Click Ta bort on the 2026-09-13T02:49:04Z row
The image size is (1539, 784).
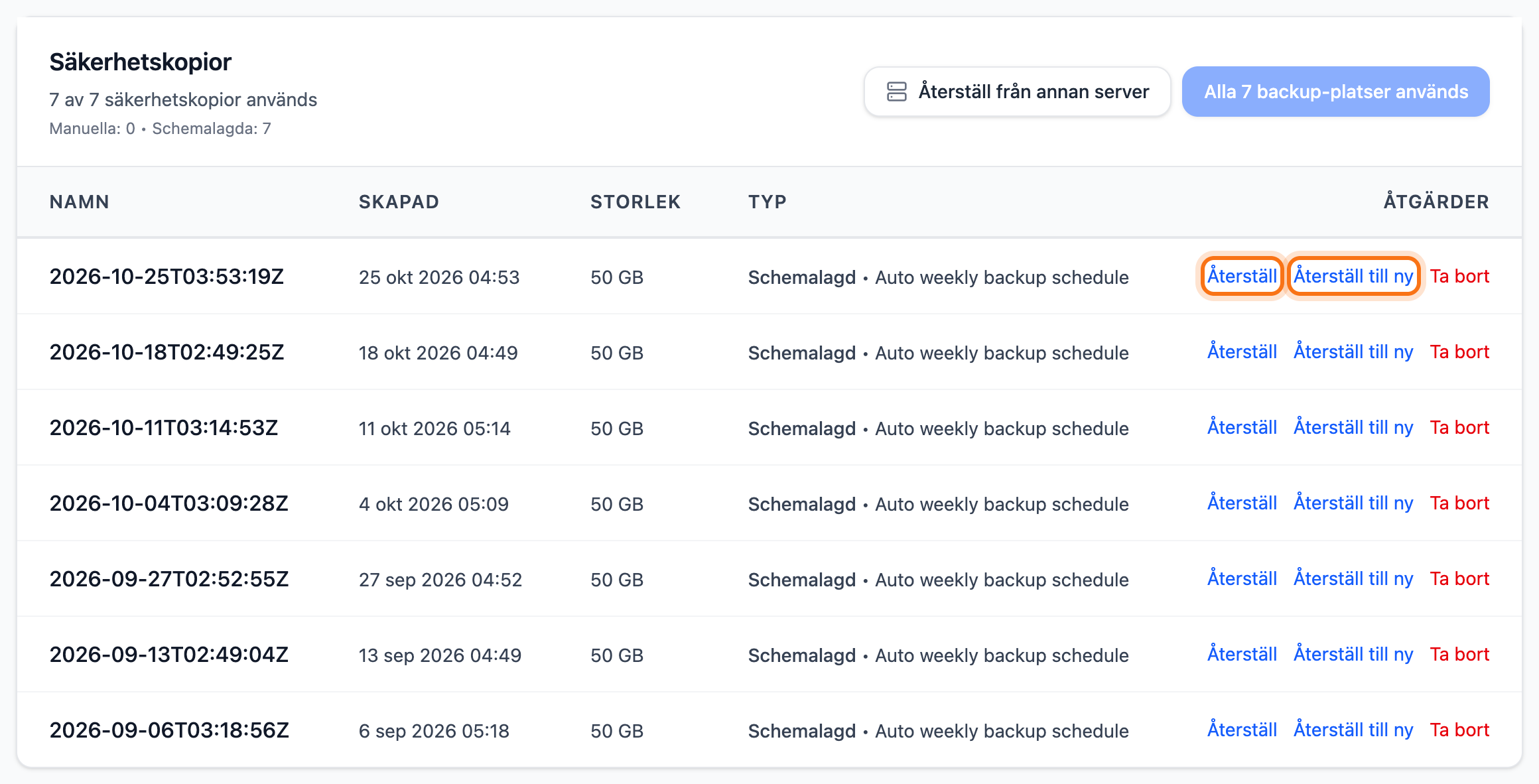(x=1459, y=654)
